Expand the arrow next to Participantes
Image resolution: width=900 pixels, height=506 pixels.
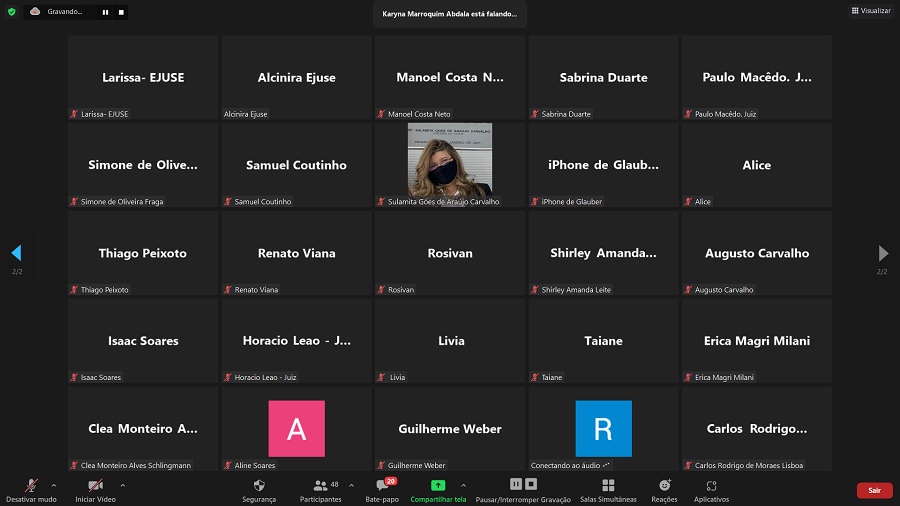351,485
